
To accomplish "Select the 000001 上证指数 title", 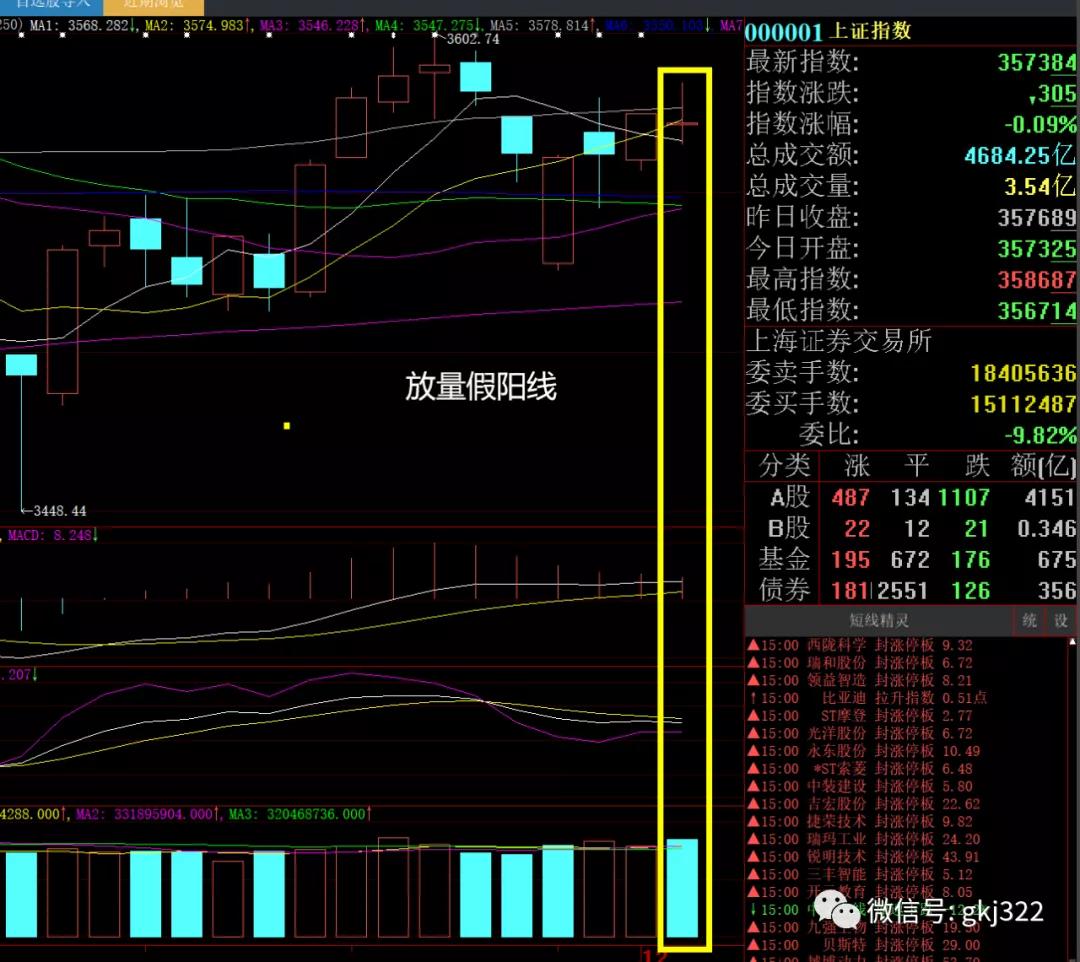I will point(829,32).
